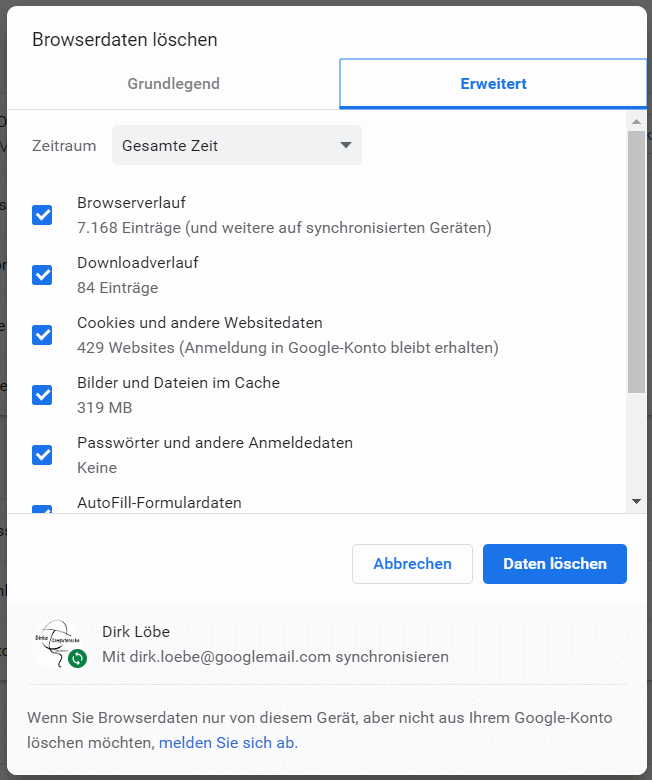Click the Abbrechen button
This screenshot has height=780, width=652.
[412, 564]
